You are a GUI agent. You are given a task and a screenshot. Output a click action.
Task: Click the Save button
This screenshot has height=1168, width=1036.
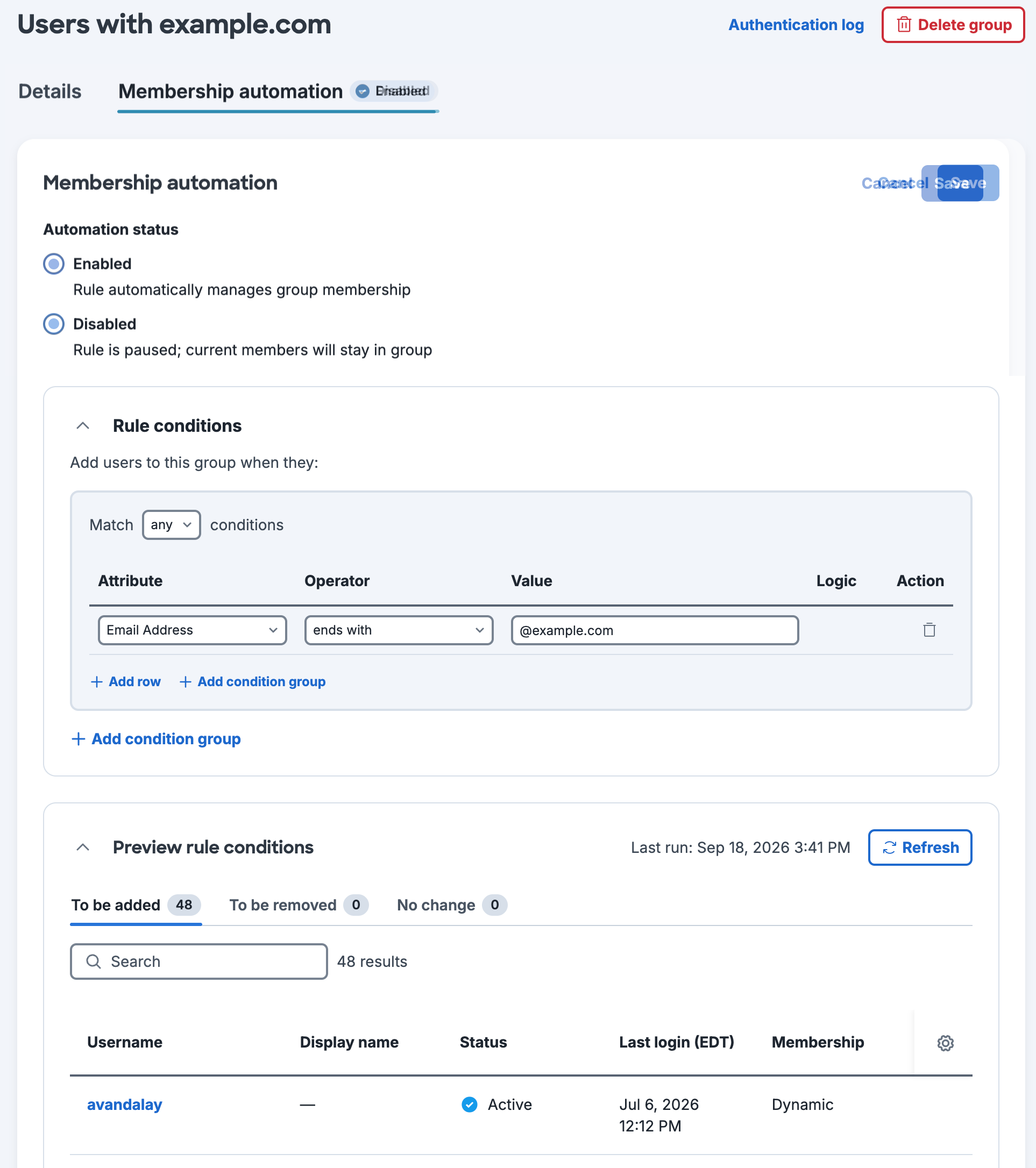[x=960, y=183]
